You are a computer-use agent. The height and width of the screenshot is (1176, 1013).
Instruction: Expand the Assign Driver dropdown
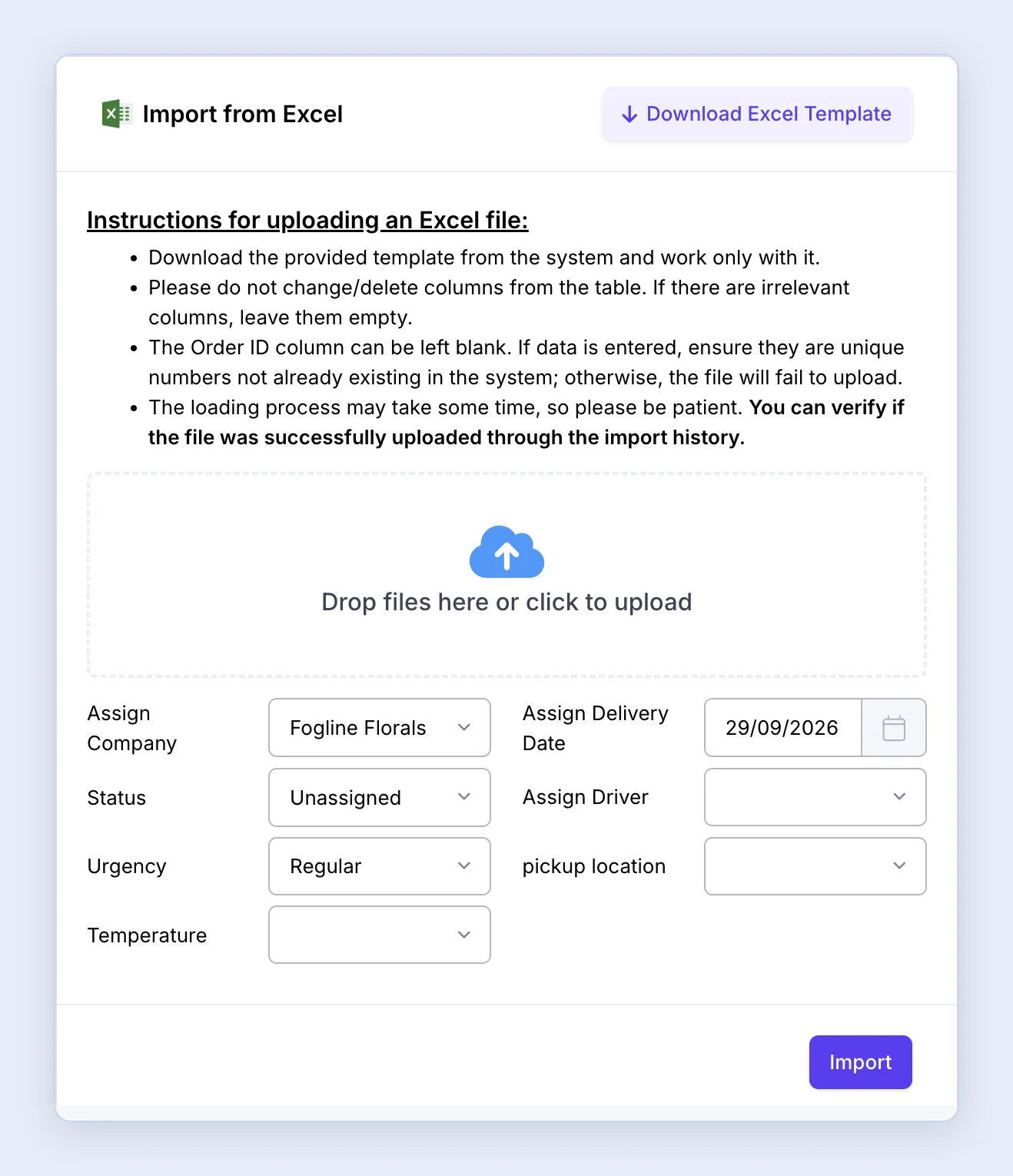(815, 797)
